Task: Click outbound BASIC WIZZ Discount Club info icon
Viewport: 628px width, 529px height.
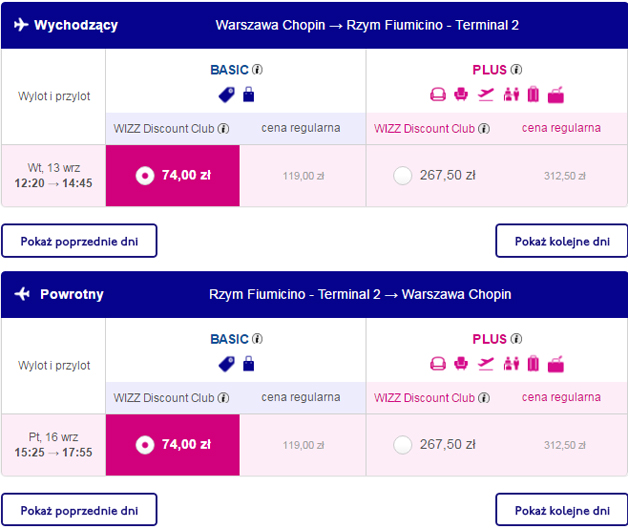Action: pos(223,129)
